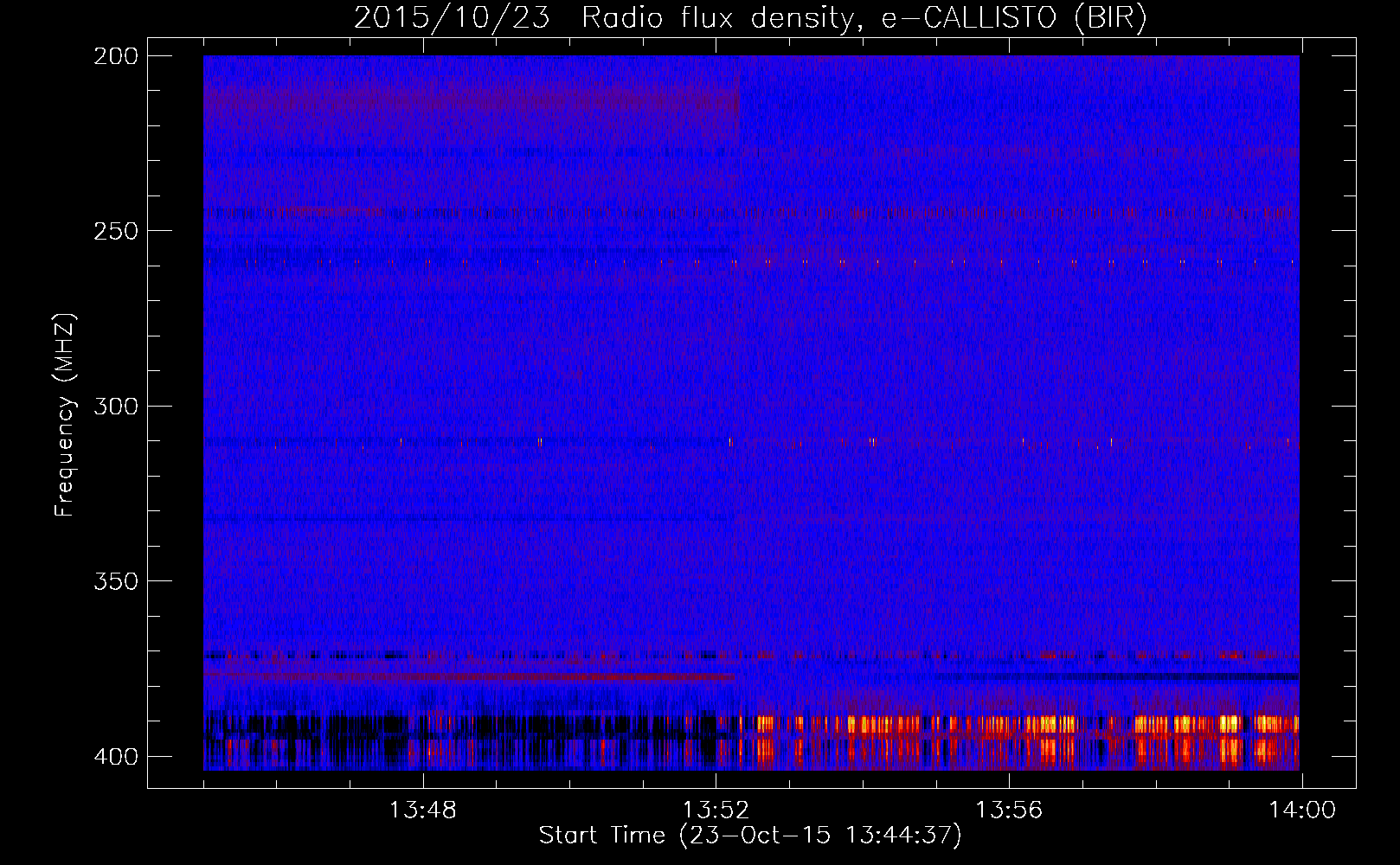Click the 250 frequency tick label
1400x865 pixels.
pos(116,231)
